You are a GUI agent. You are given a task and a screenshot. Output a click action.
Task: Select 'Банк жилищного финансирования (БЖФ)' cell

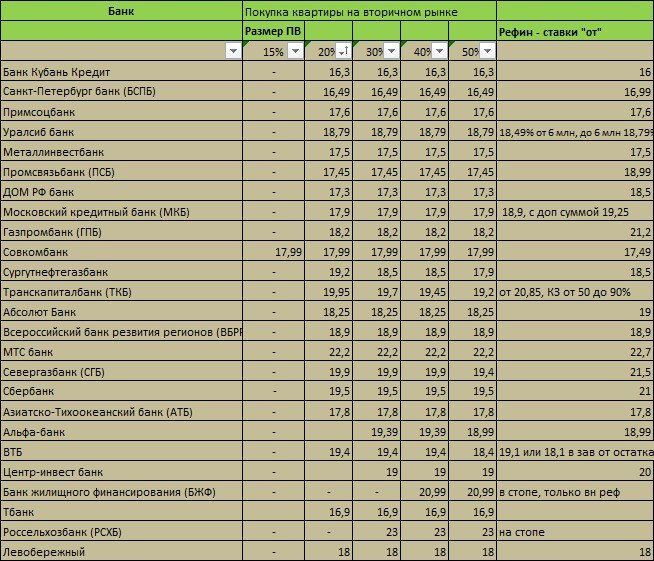tap(121, 492)
